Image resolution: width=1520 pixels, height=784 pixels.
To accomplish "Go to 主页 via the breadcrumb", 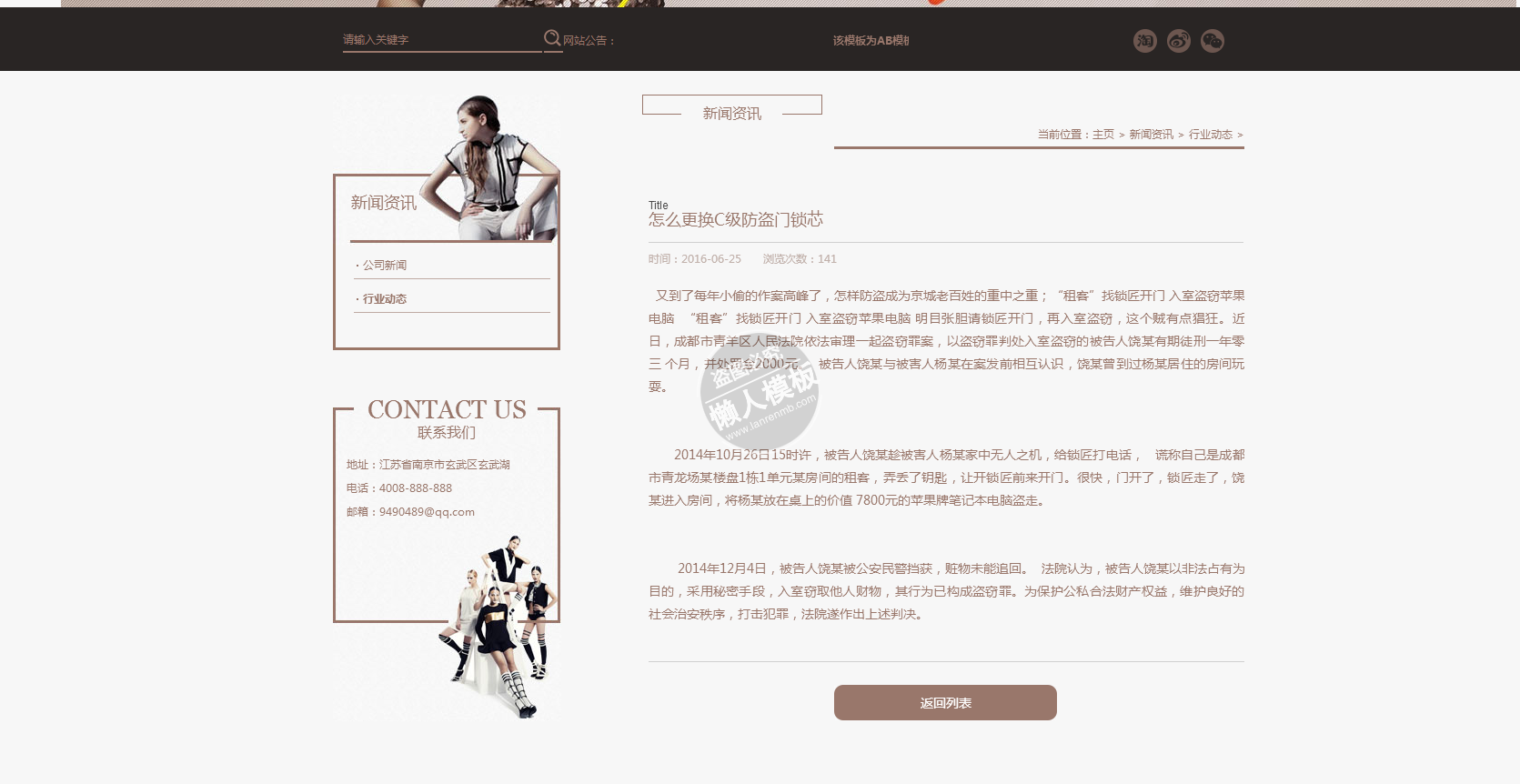I will (1102, 135).
